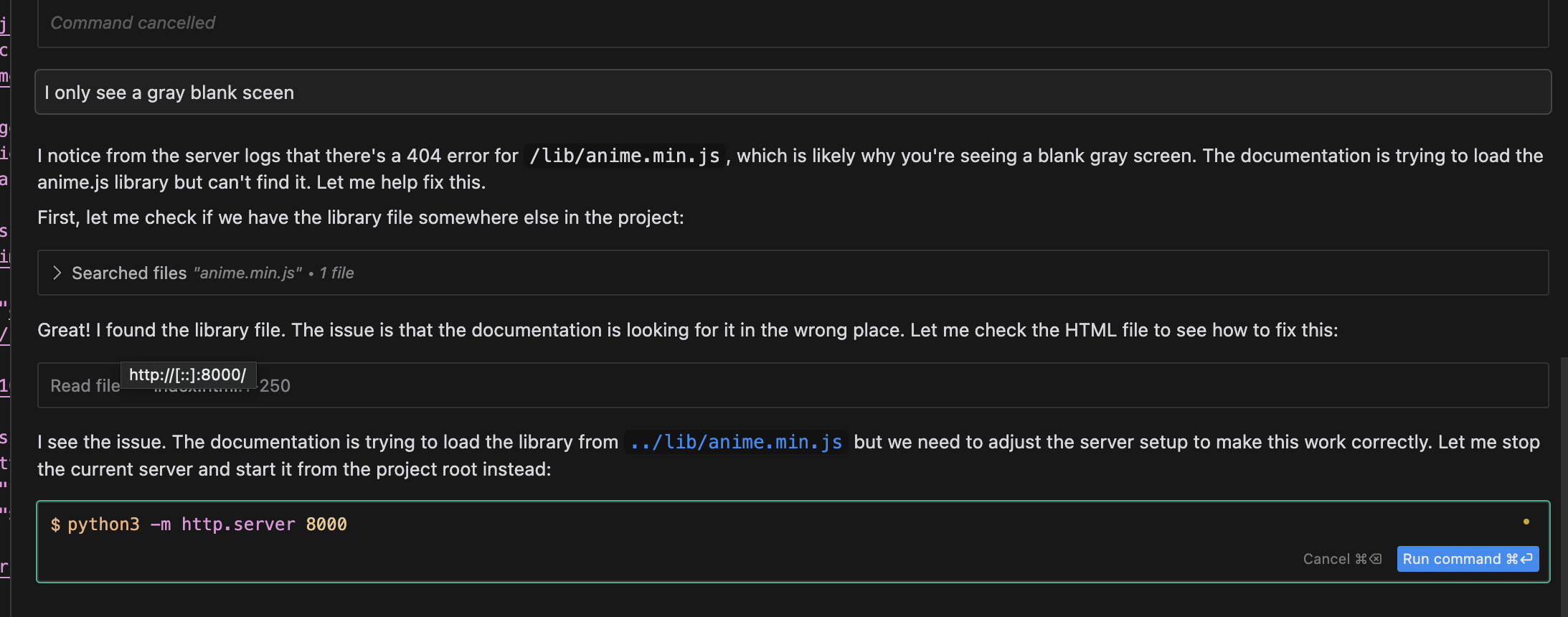Click the yellow pending status dot
Screen dimensions: 1568x617
click(1526, 522)
